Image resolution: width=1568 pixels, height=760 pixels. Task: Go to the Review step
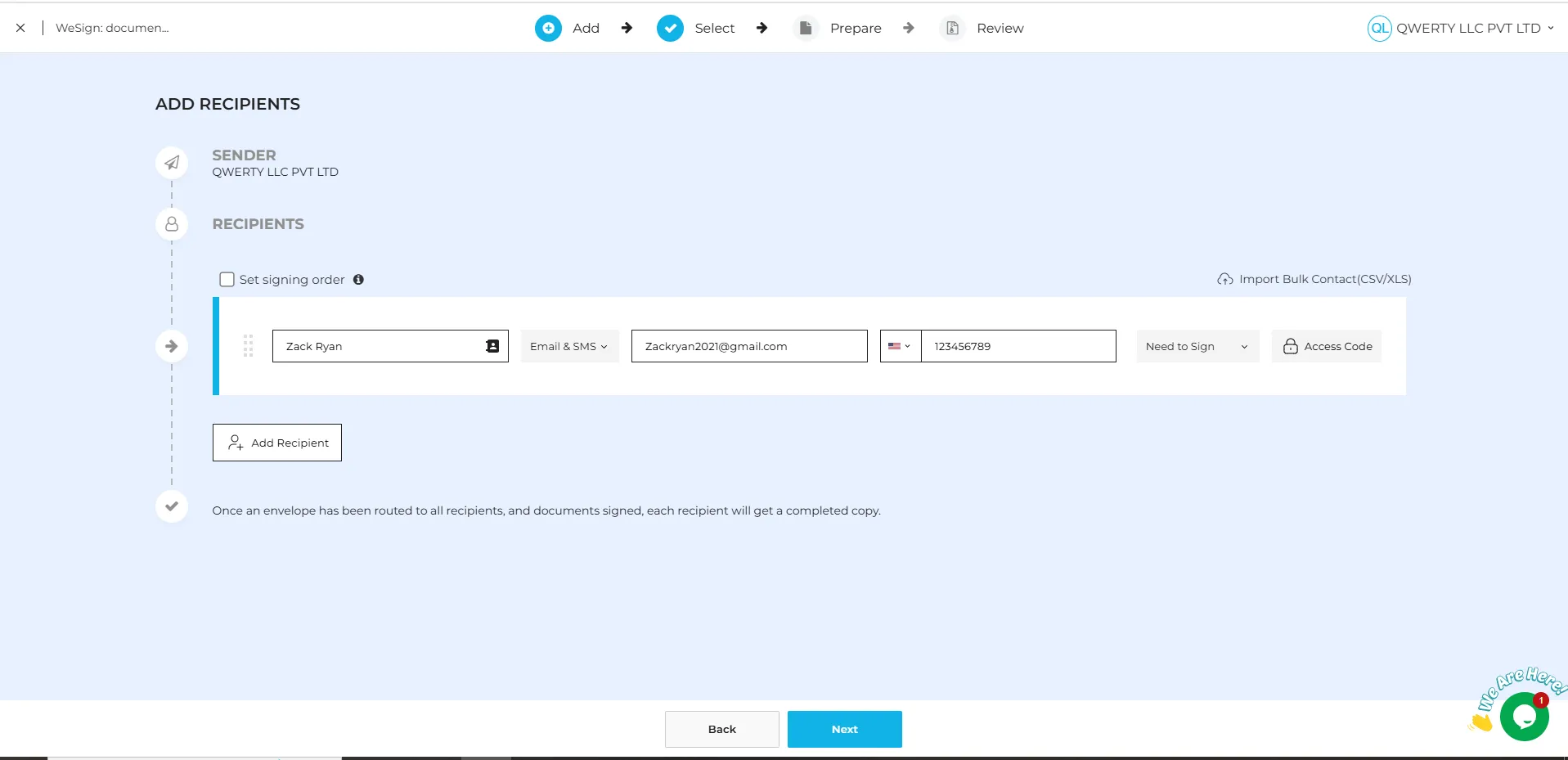[x=999, y=29]
